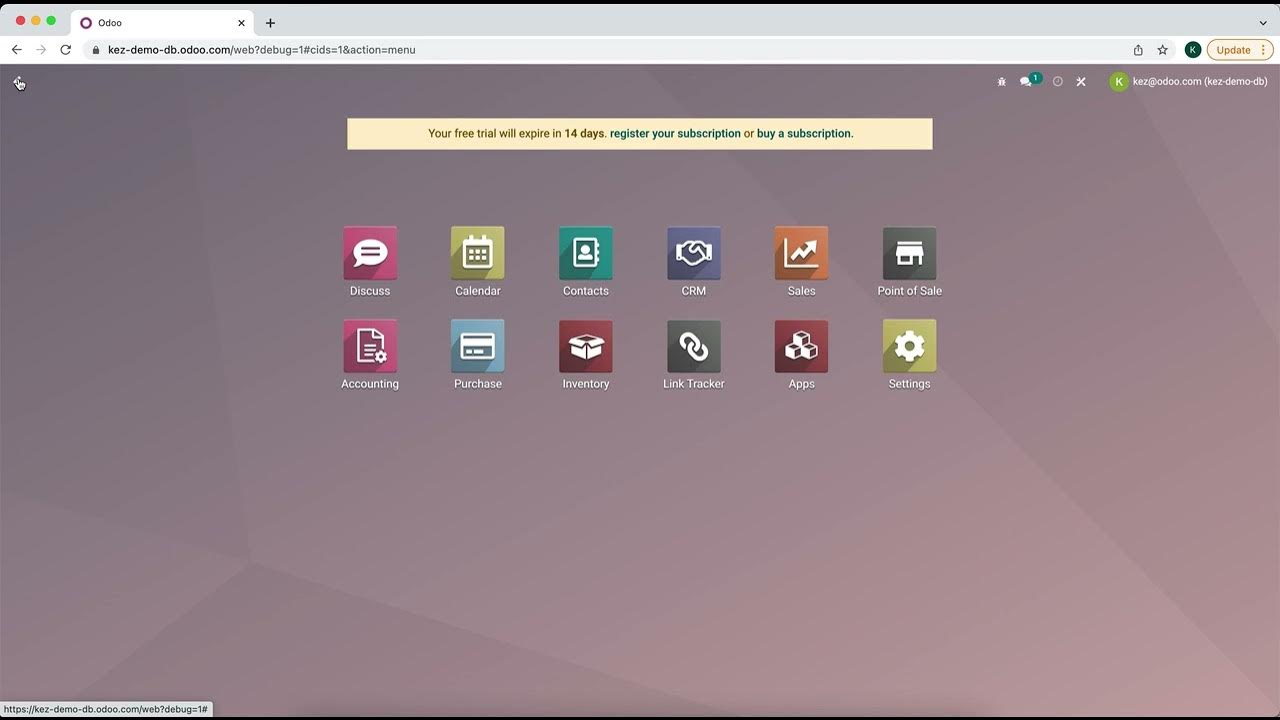Click the Chrome Update button
This screenshot has height=720, width=1280.
[1240, 50]
